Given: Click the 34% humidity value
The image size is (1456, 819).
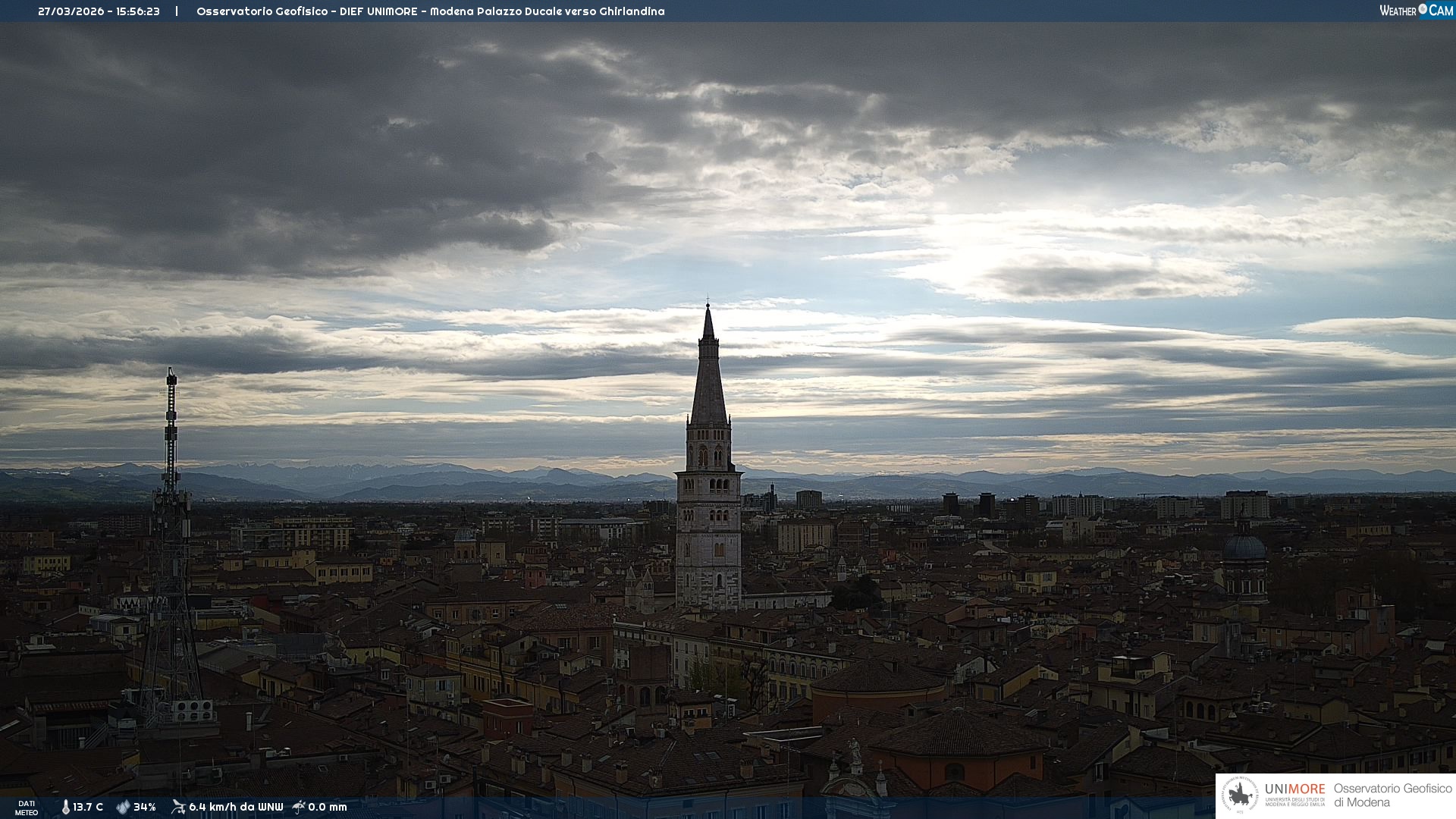Looking at the screenshot, I should tap(144, 807).
